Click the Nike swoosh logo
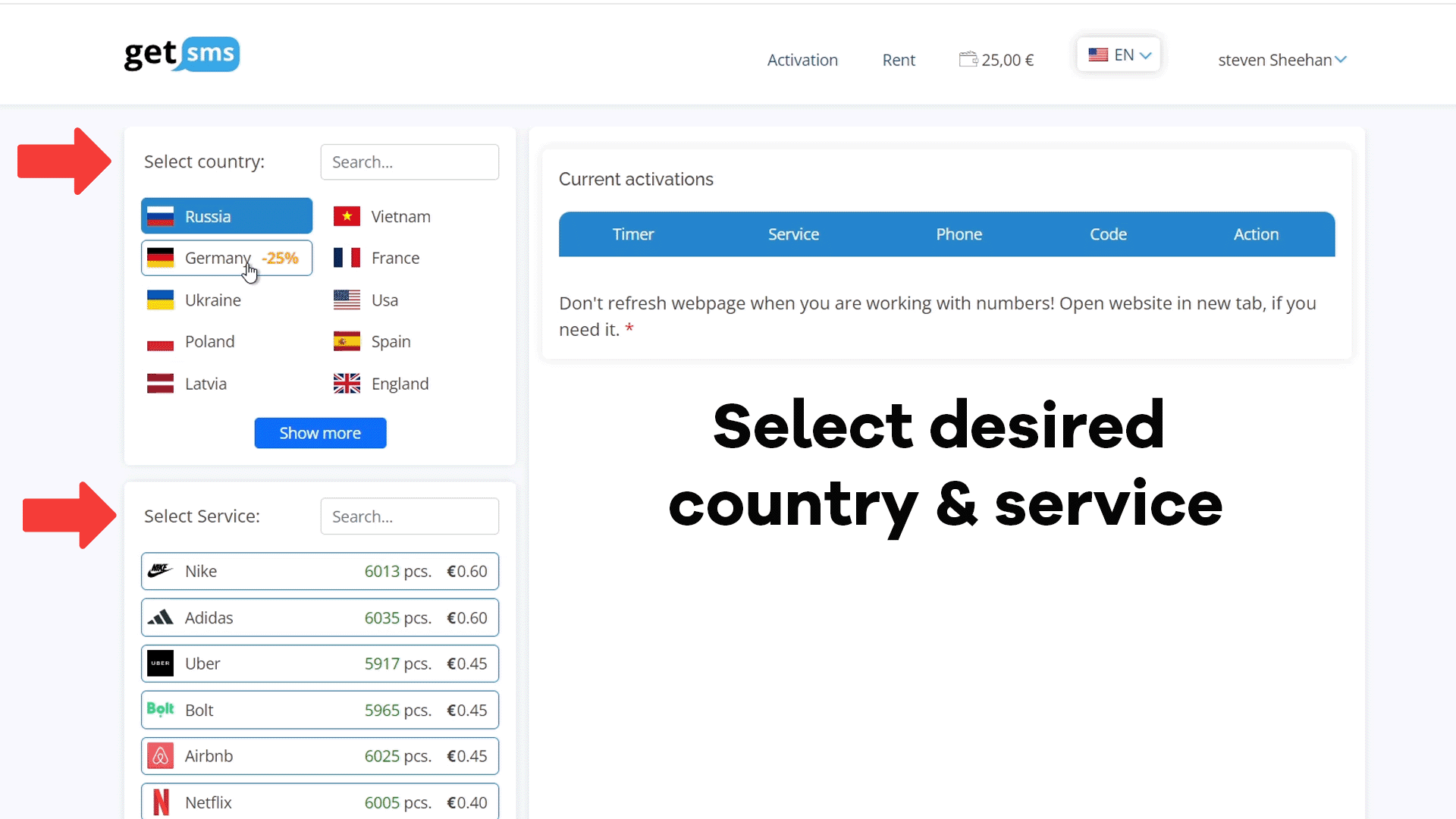1456x819 pixels. coord(160,570)
